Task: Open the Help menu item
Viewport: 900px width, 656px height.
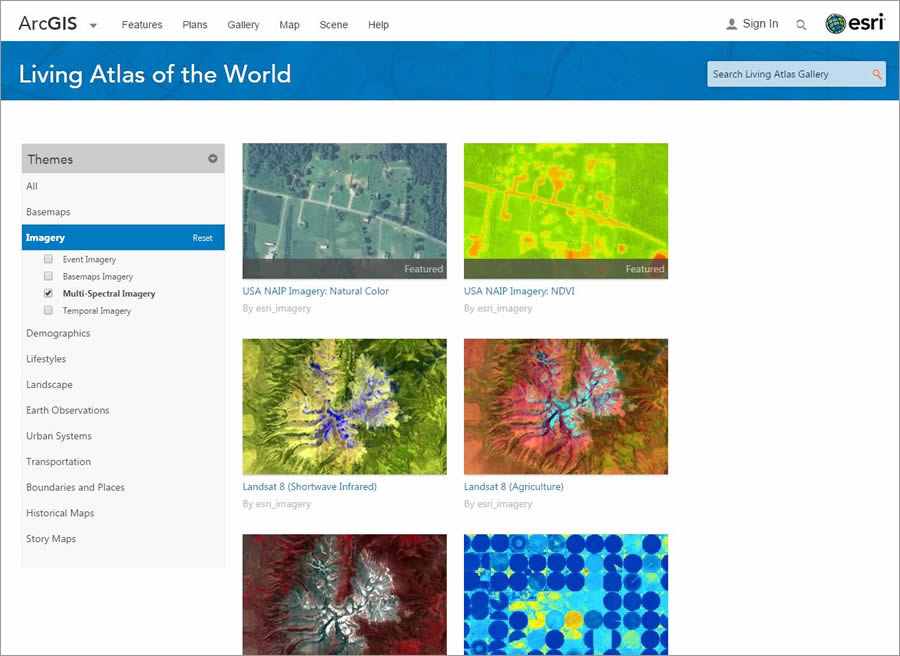Action: click(378, 25)
